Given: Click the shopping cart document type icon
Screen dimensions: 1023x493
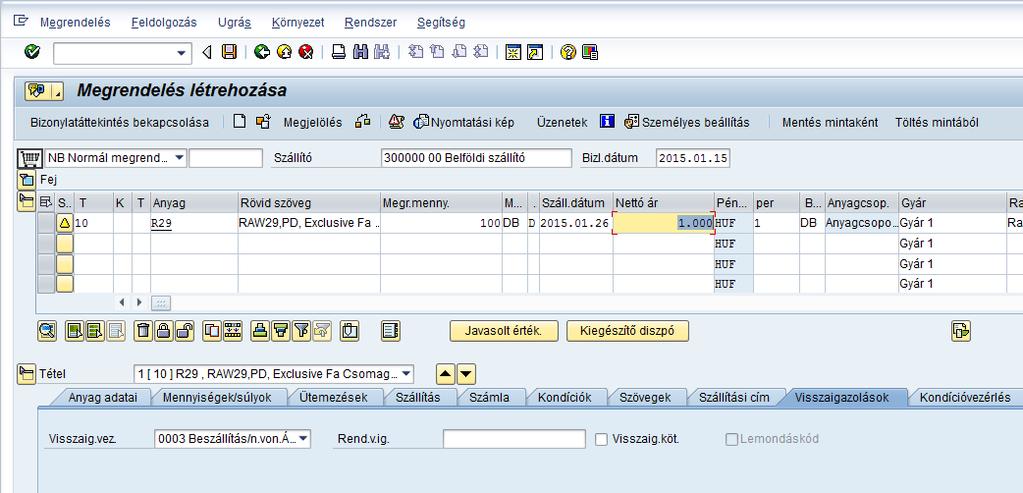Looking at the screenshot, I should 29,158.
